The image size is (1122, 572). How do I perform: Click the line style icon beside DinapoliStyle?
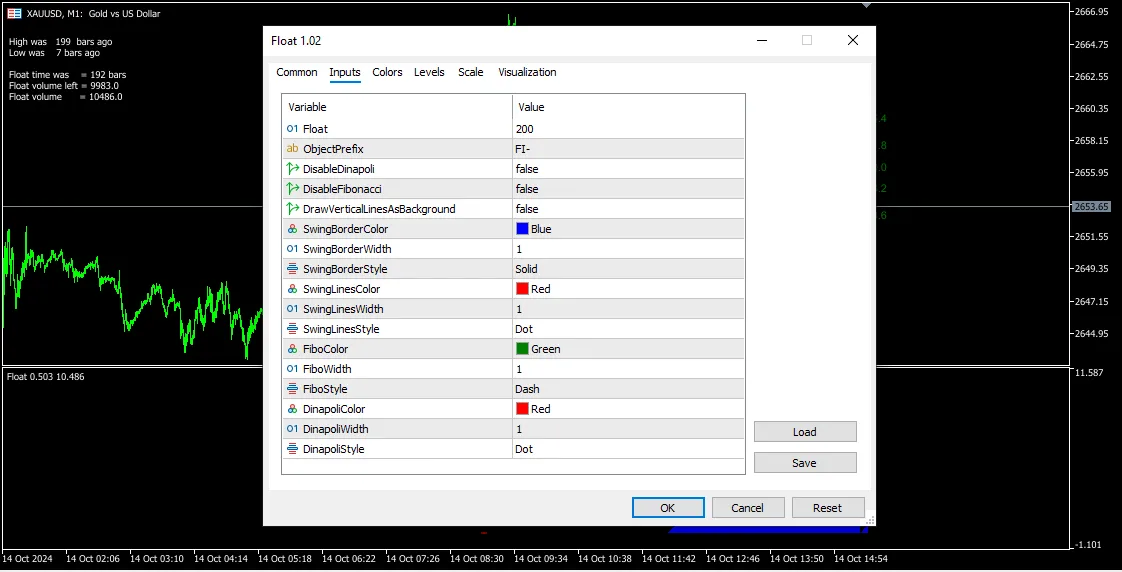(292, 450)
